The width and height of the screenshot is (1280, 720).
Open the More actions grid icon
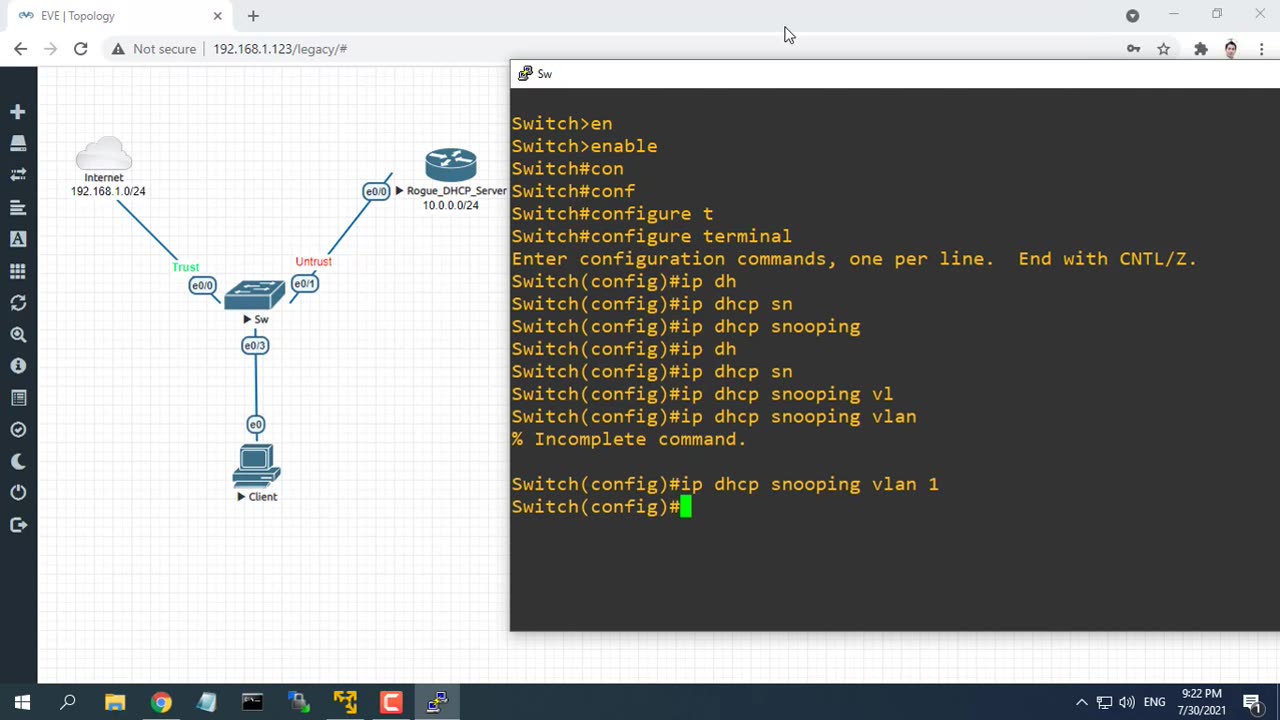pyautogui.click(x=18, y=271)
